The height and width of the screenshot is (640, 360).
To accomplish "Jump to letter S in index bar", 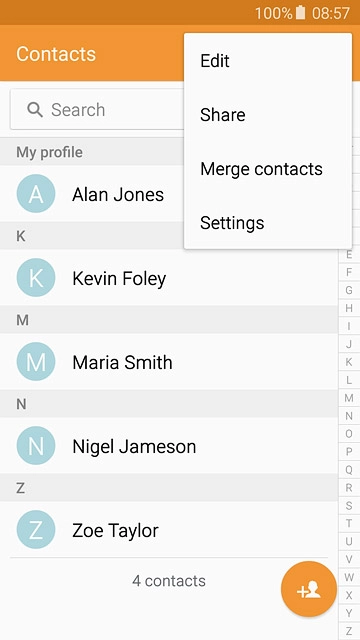I will 349,506.
